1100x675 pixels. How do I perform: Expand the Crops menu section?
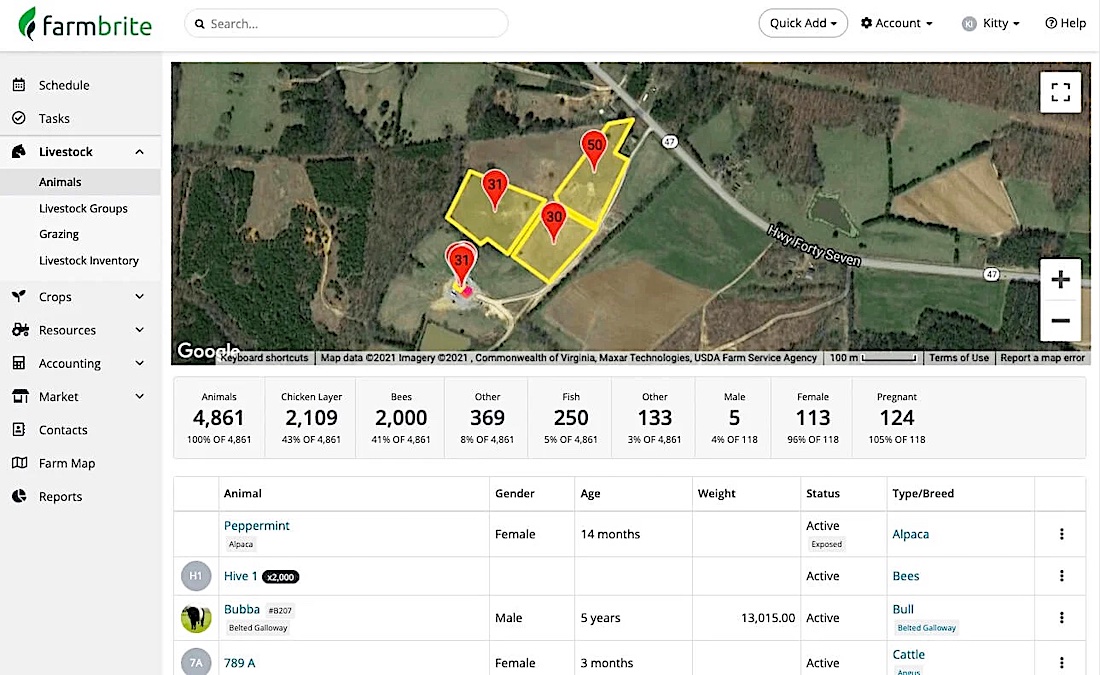[x=140, y=297]
